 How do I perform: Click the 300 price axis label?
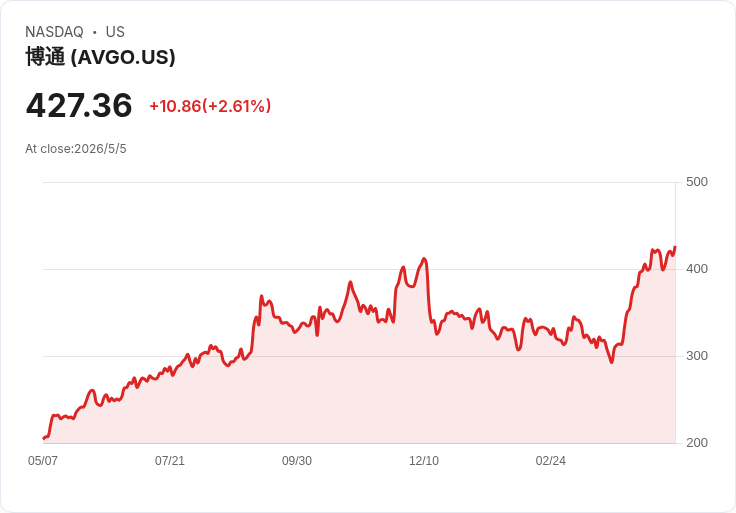click(697, 356)
